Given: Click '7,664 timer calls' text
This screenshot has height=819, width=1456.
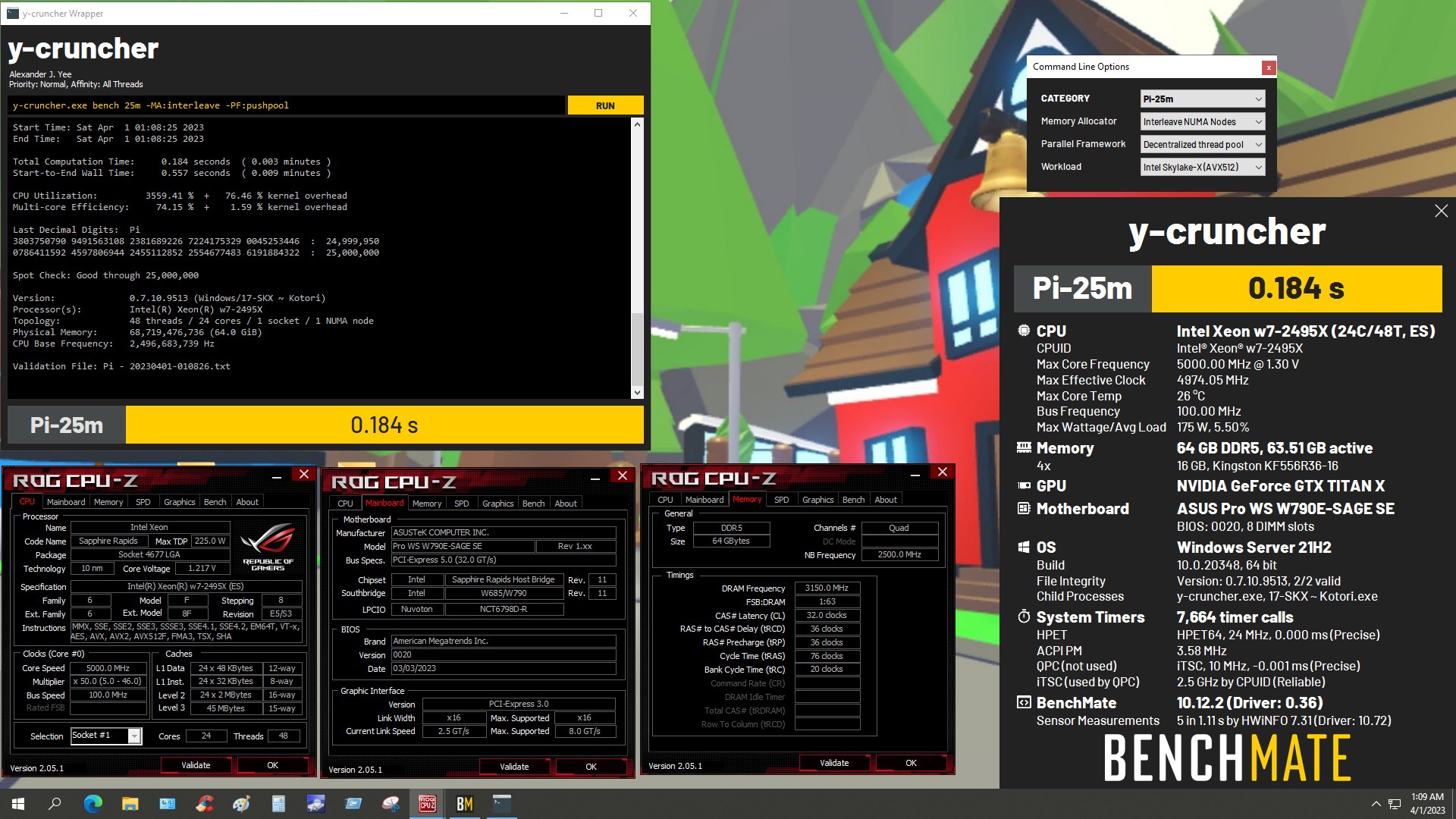Looking at the screenshot, I should [1235, 617].
